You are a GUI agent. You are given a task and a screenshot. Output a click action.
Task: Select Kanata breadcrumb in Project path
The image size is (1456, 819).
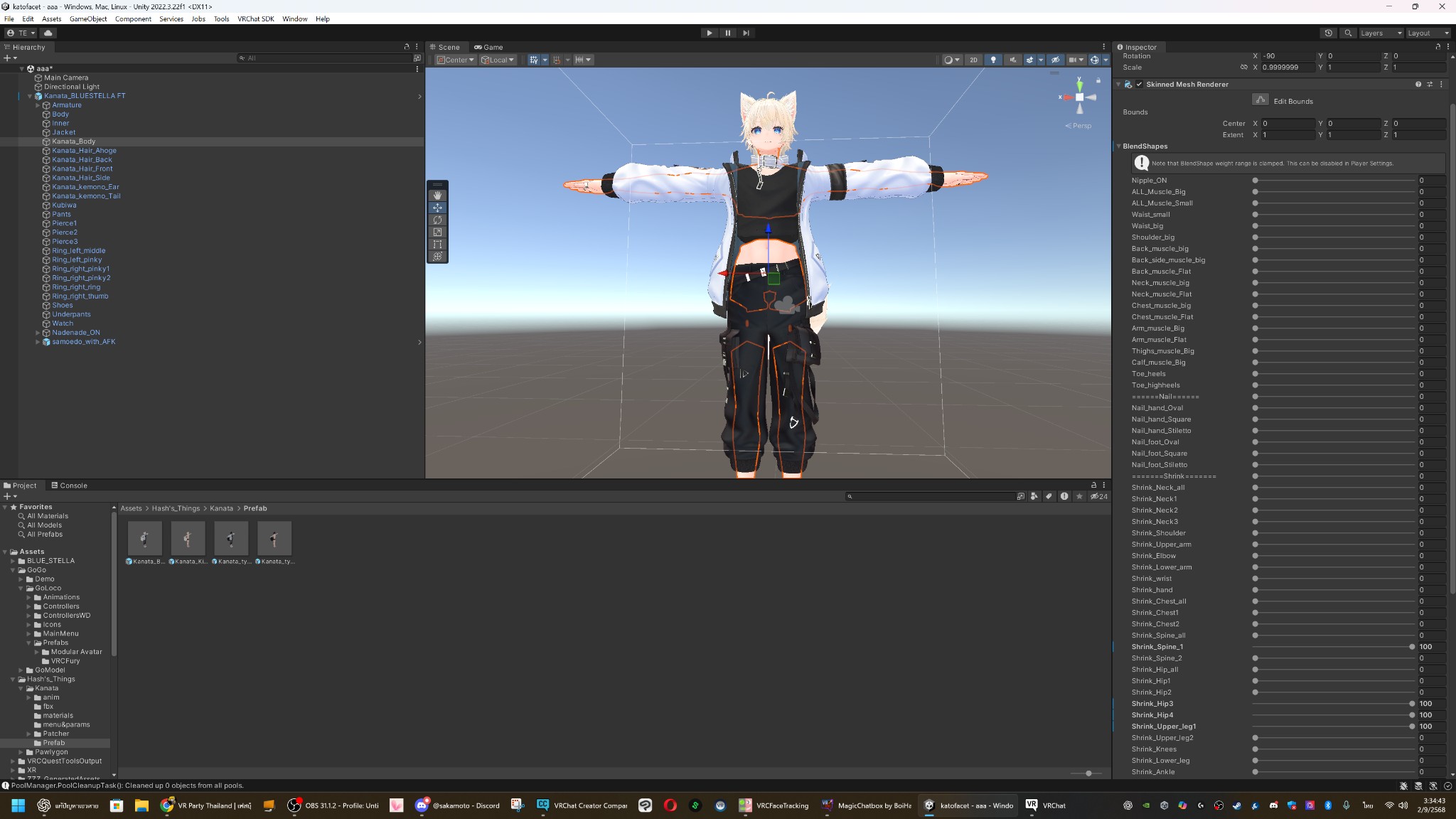pos(221,508)
